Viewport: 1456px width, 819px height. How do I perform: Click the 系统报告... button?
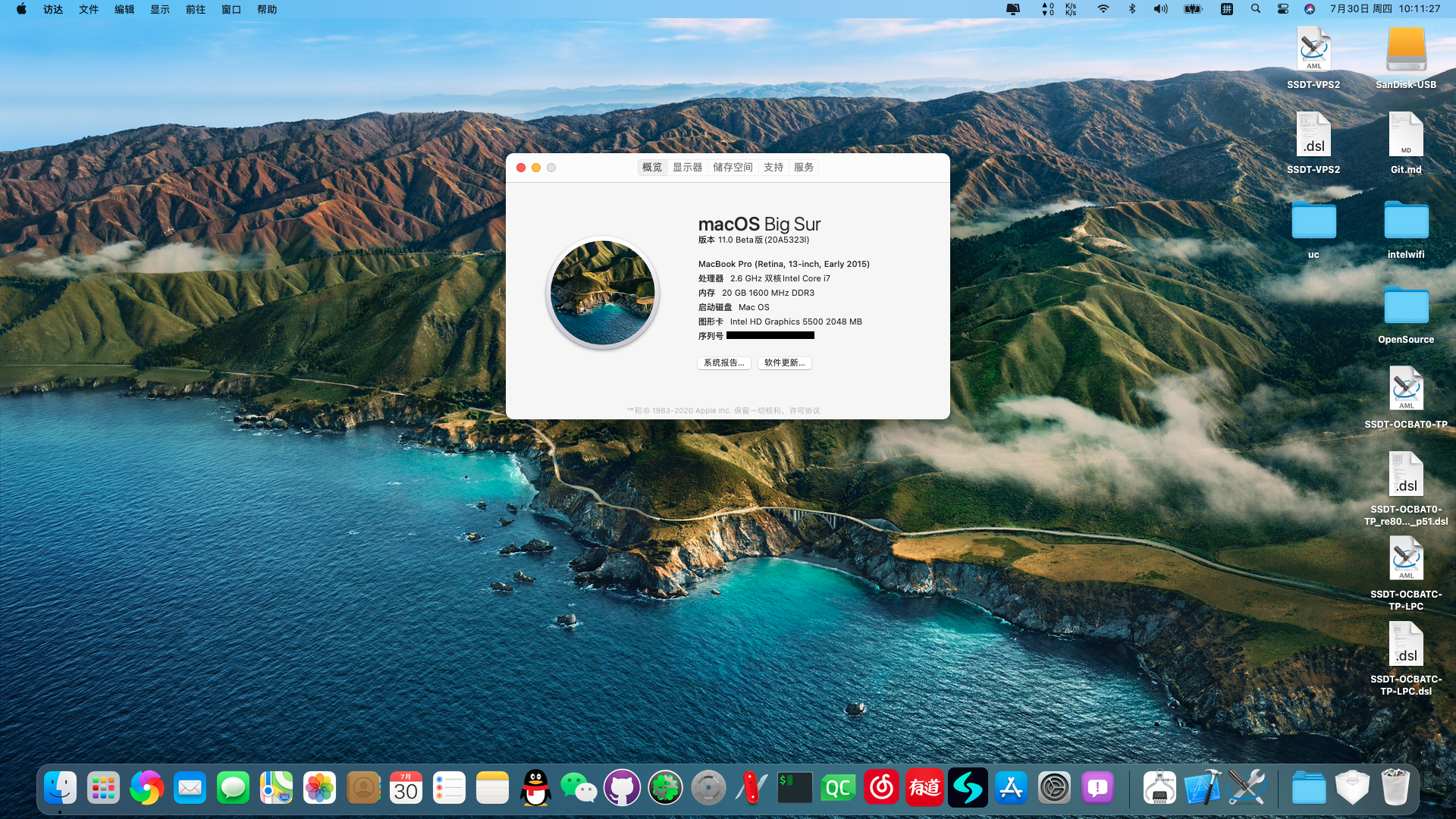coord(724,363)
